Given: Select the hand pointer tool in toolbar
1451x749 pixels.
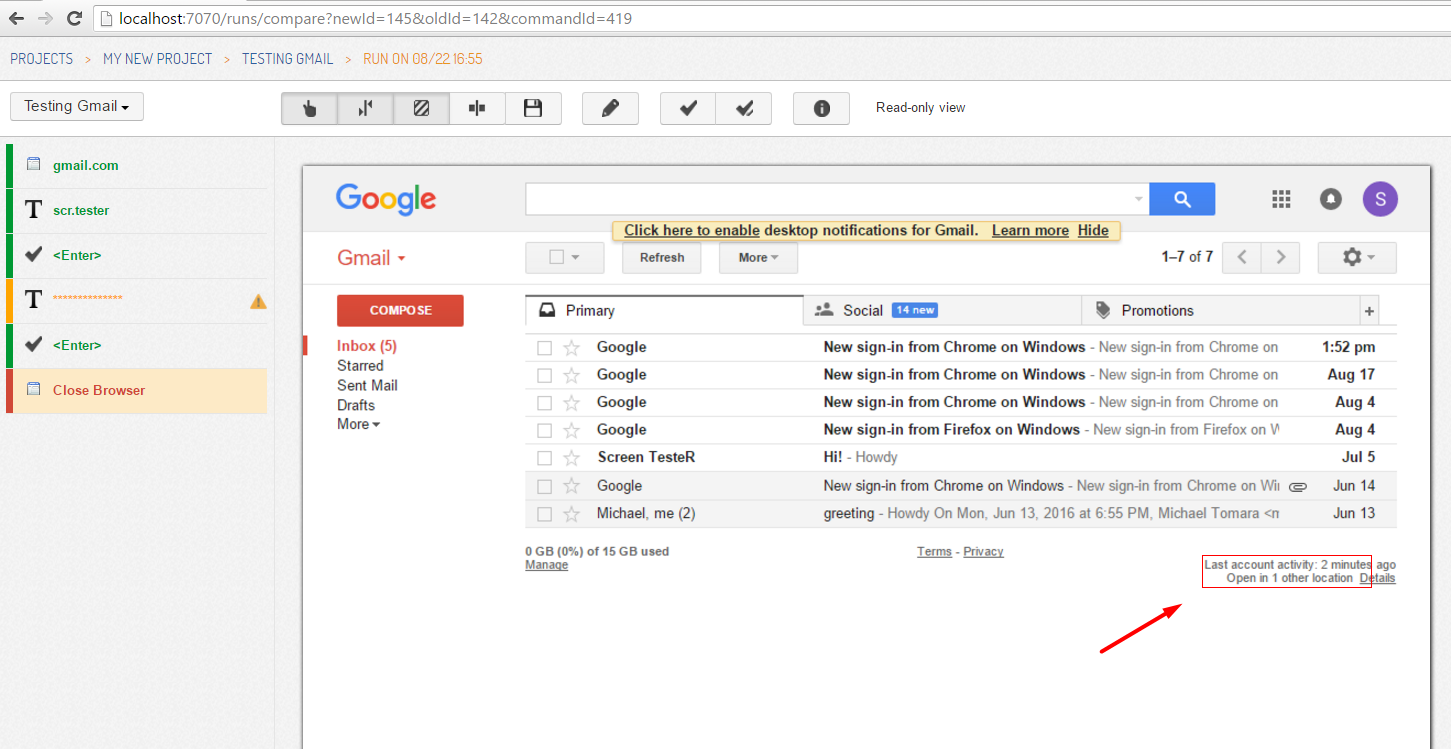Looking at the screenshot, I should (310, 108).
